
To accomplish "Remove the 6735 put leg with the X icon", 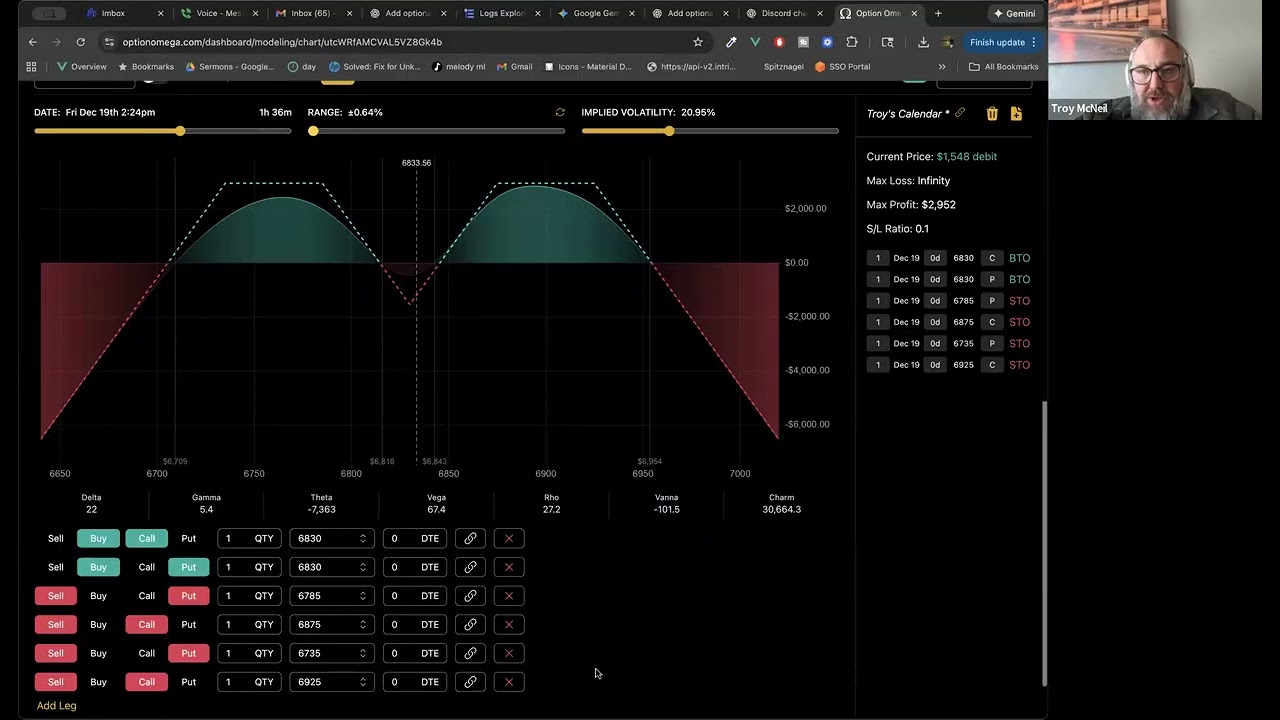I will click(509, 653).
